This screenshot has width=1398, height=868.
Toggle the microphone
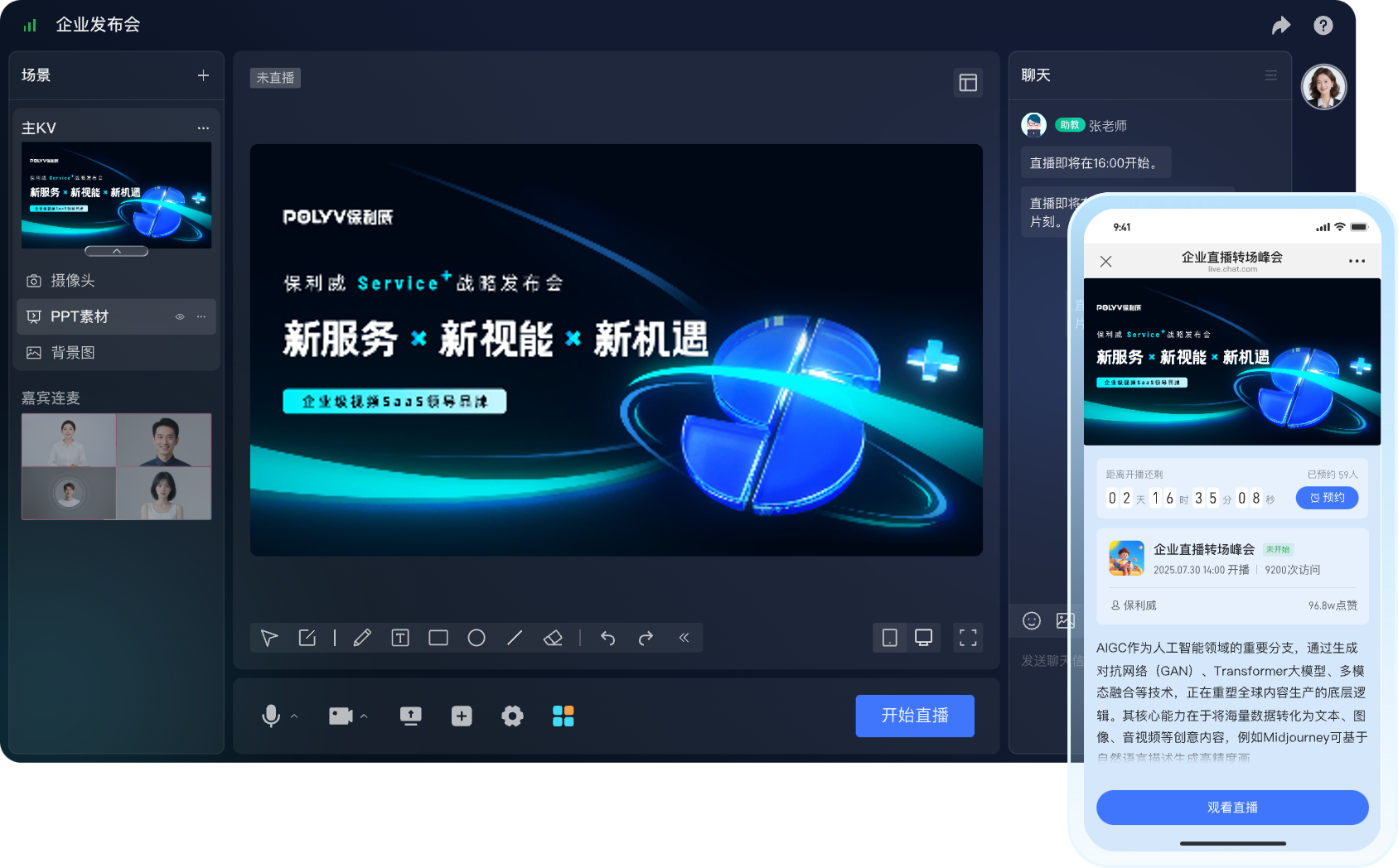[x=271, y=716]
